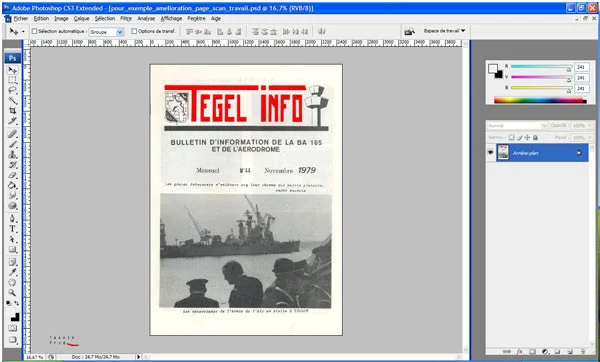The image size is (600, 362).
Task: Select the History Brush tool
Action: tap(13, 165)
